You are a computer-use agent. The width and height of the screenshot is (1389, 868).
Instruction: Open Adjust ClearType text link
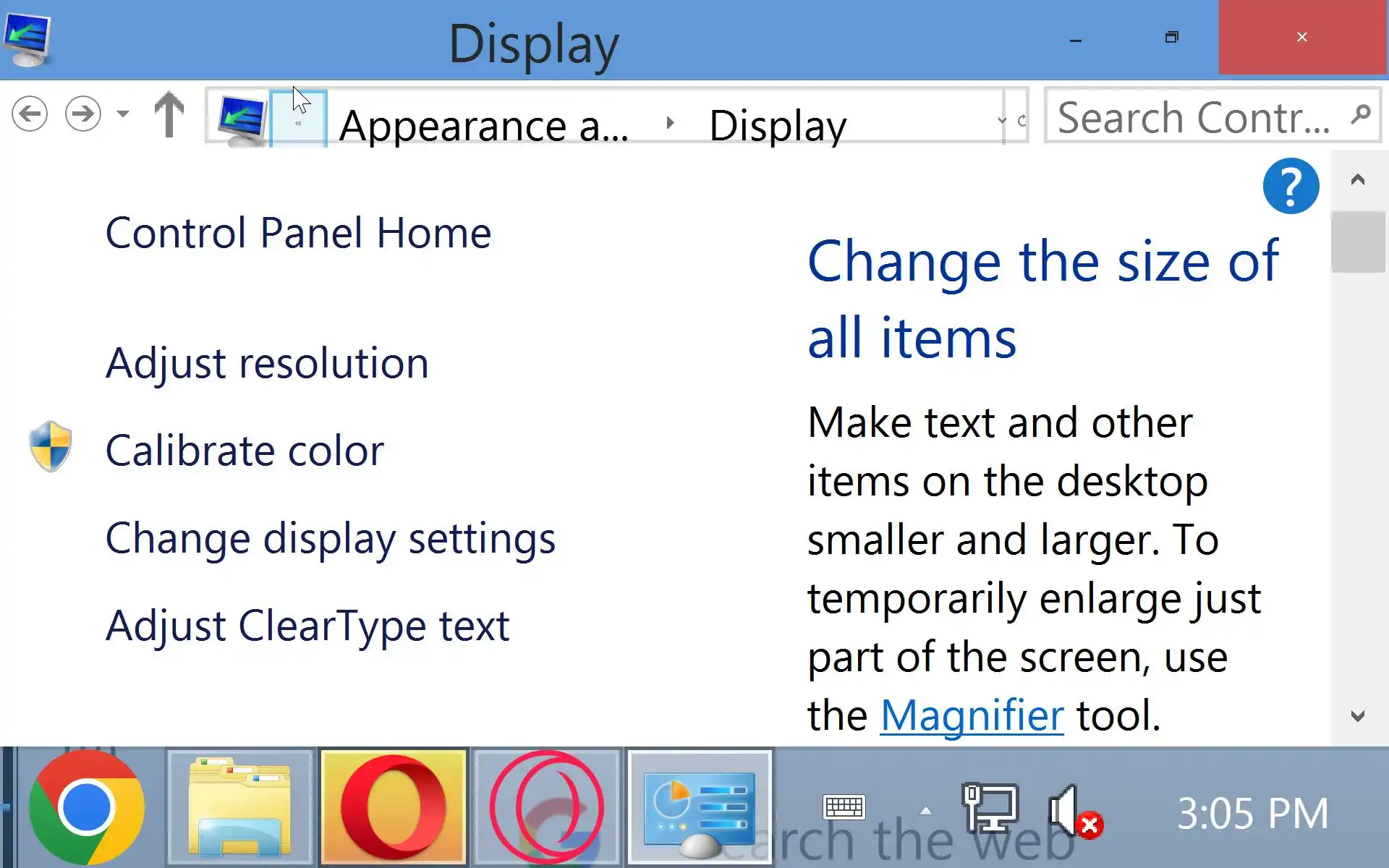[x=307, y=626]
